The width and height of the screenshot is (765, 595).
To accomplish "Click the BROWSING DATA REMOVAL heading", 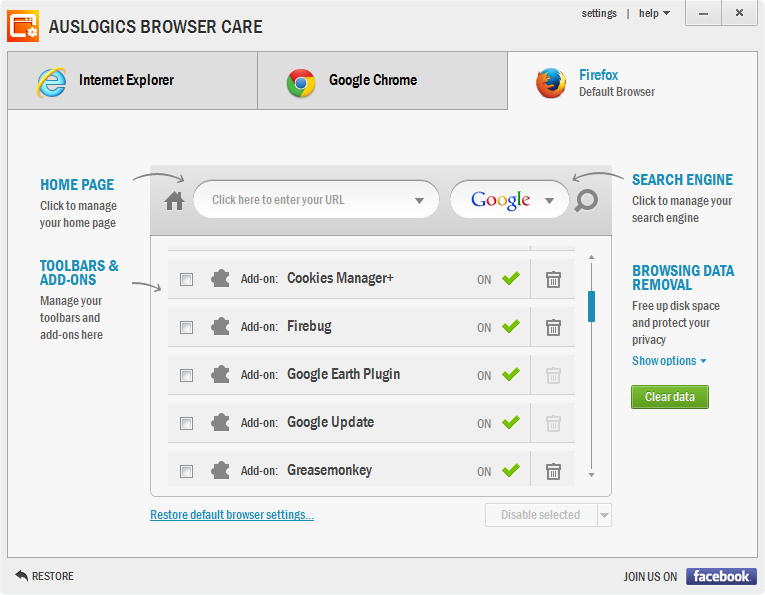I will tap(683, 278).
